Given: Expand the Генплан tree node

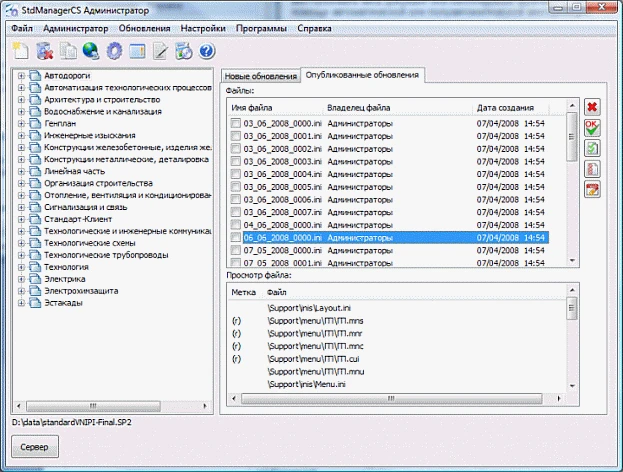Looking at the screenshot, I should click(x=21, y=124).
